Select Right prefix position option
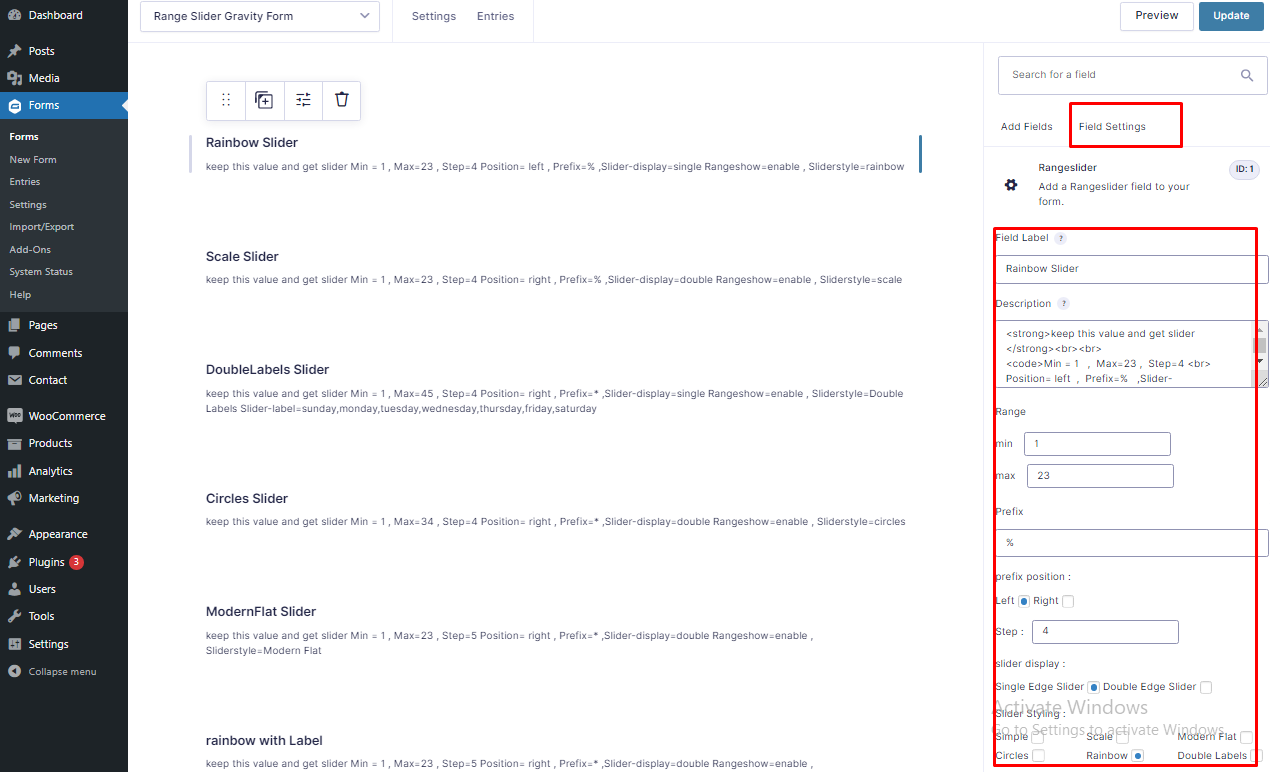 click(x=1068, y=601)
